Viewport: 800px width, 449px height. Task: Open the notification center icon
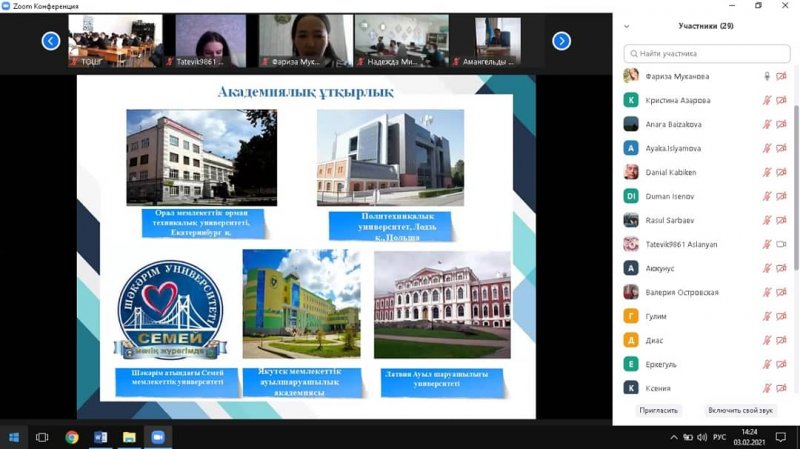[781, 437]
